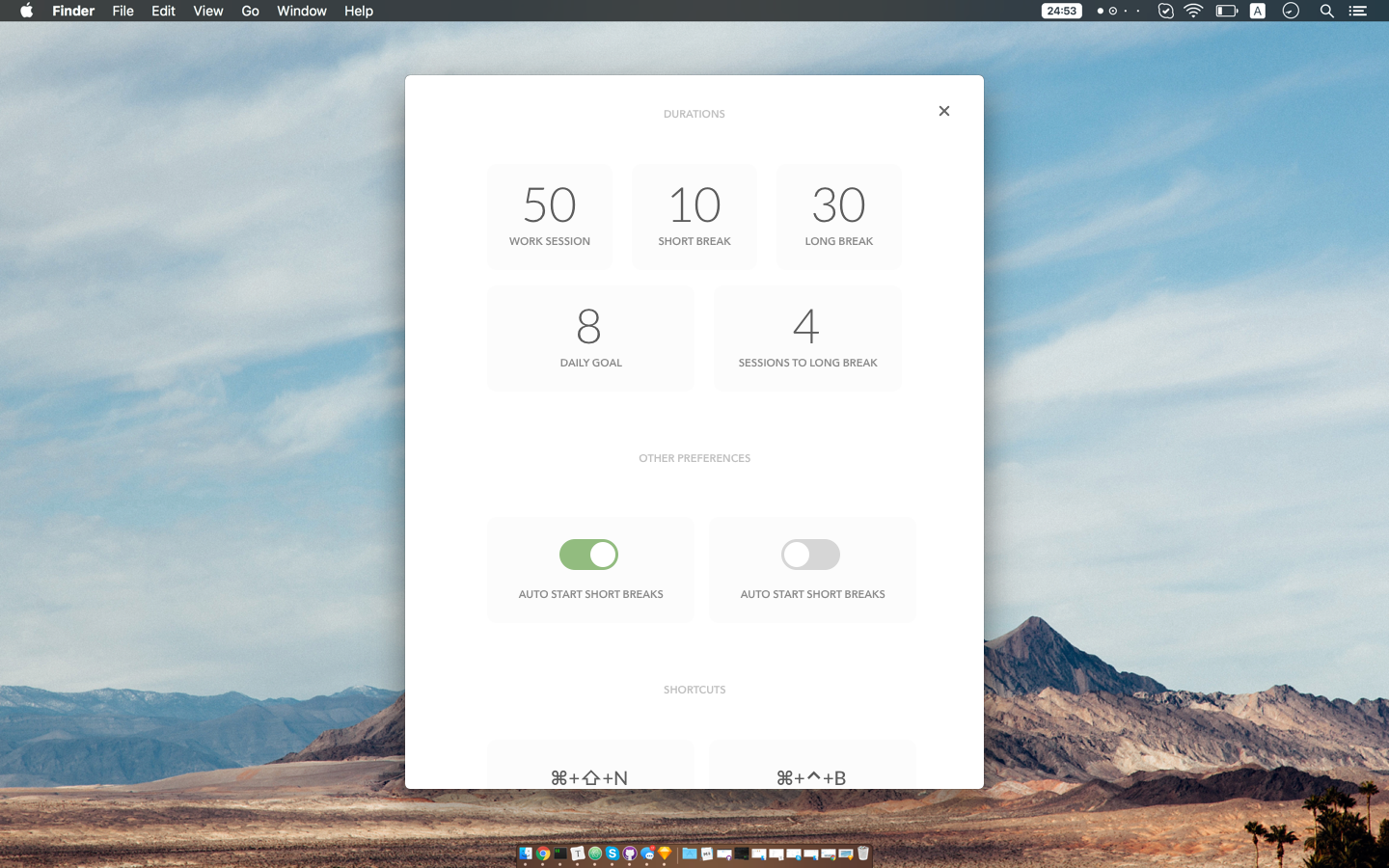Open the Typora 'T' app in Dock
Viewport: 1389px width, 868px height.
tap(578, 854)
